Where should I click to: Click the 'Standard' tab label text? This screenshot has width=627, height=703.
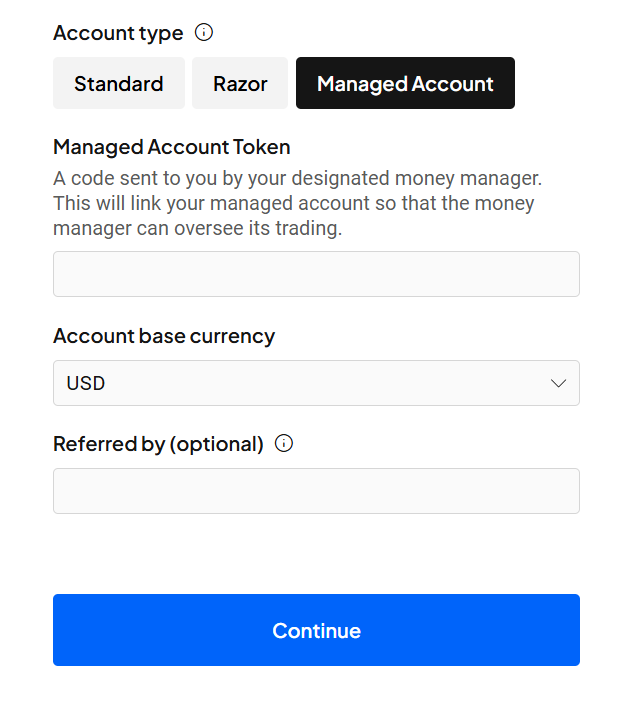(118, 84)
